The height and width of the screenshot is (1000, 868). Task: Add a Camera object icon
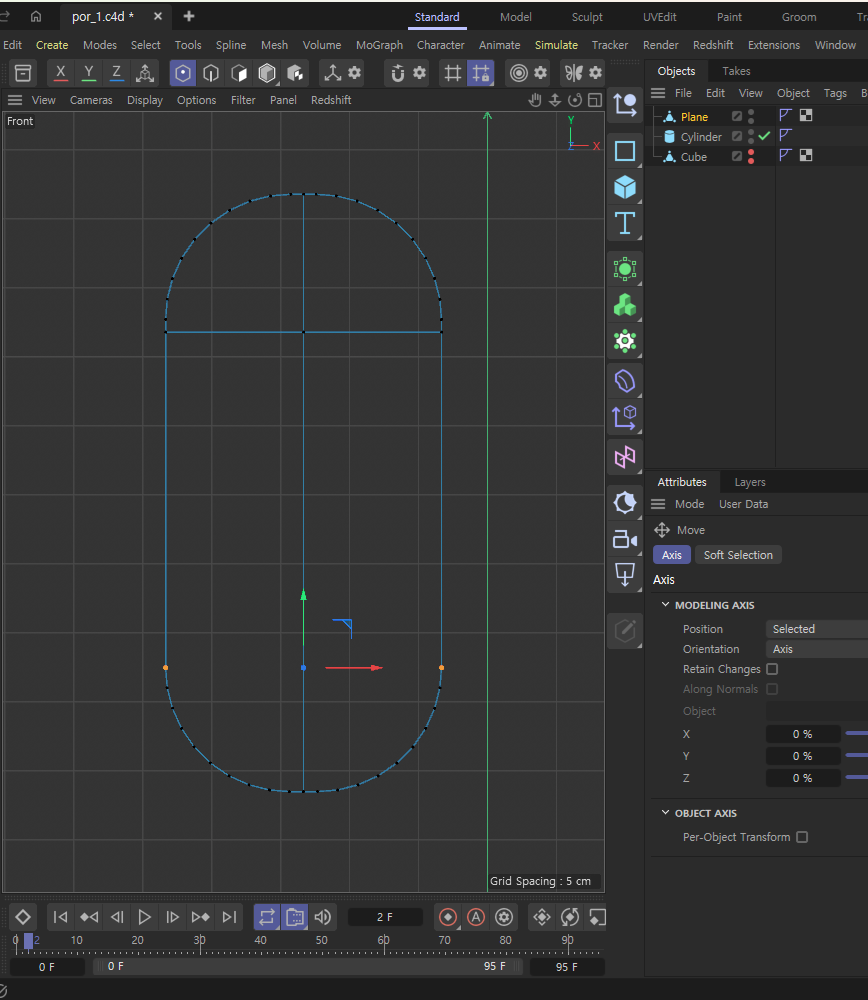[625, 539]
